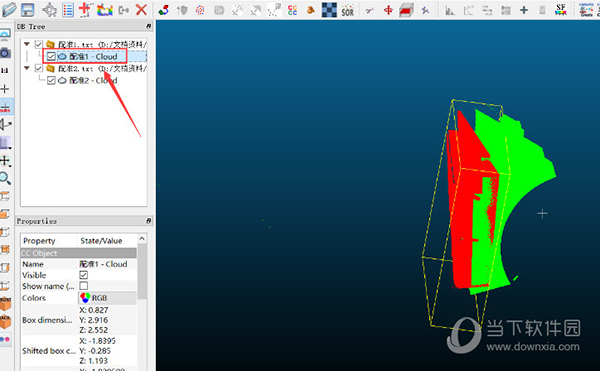Open the point list picking tool
Viewport: 600px width, 371px height.
pos(68,10)
